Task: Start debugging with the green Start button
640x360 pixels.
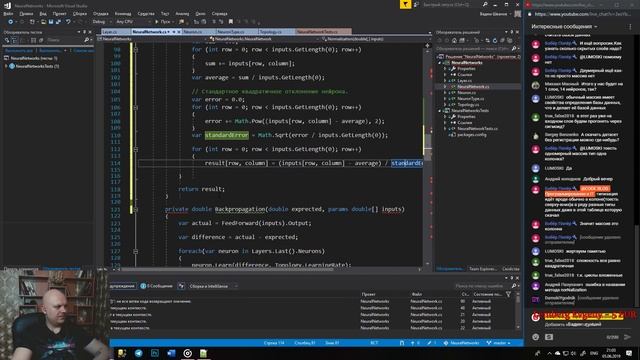Action: tap(162, 22)
